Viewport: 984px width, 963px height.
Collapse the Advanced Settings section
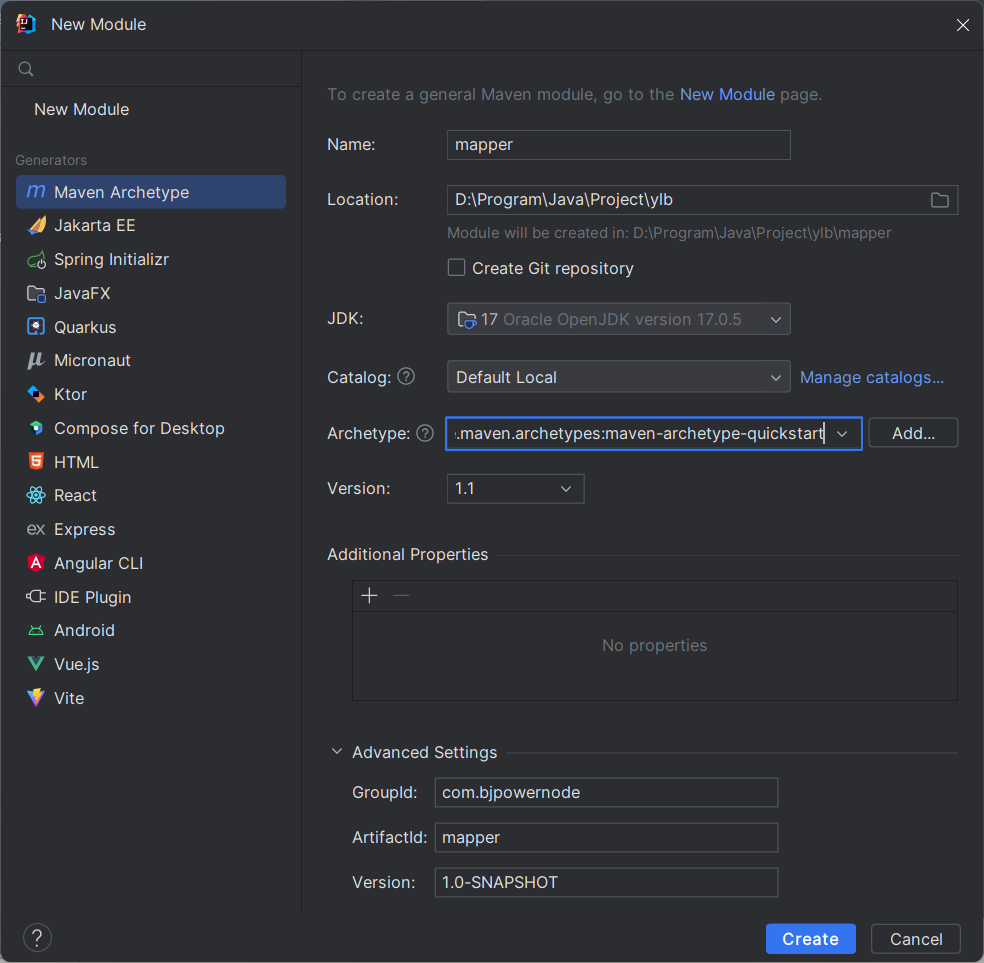(x=336, y=752)
